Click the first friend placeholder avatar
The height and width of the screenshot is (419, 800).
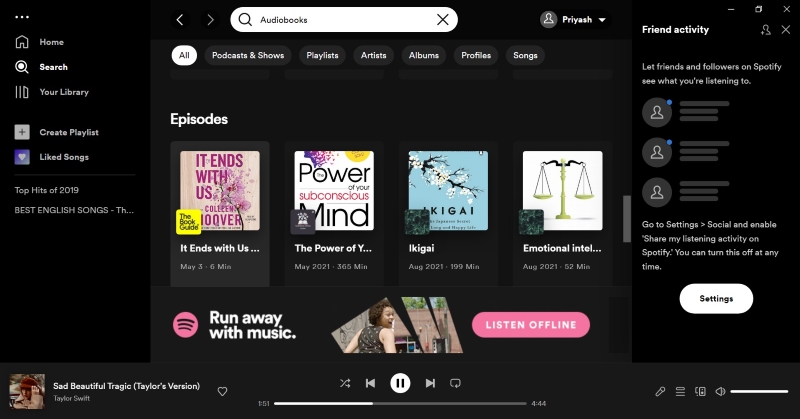[x=657, y=112]
